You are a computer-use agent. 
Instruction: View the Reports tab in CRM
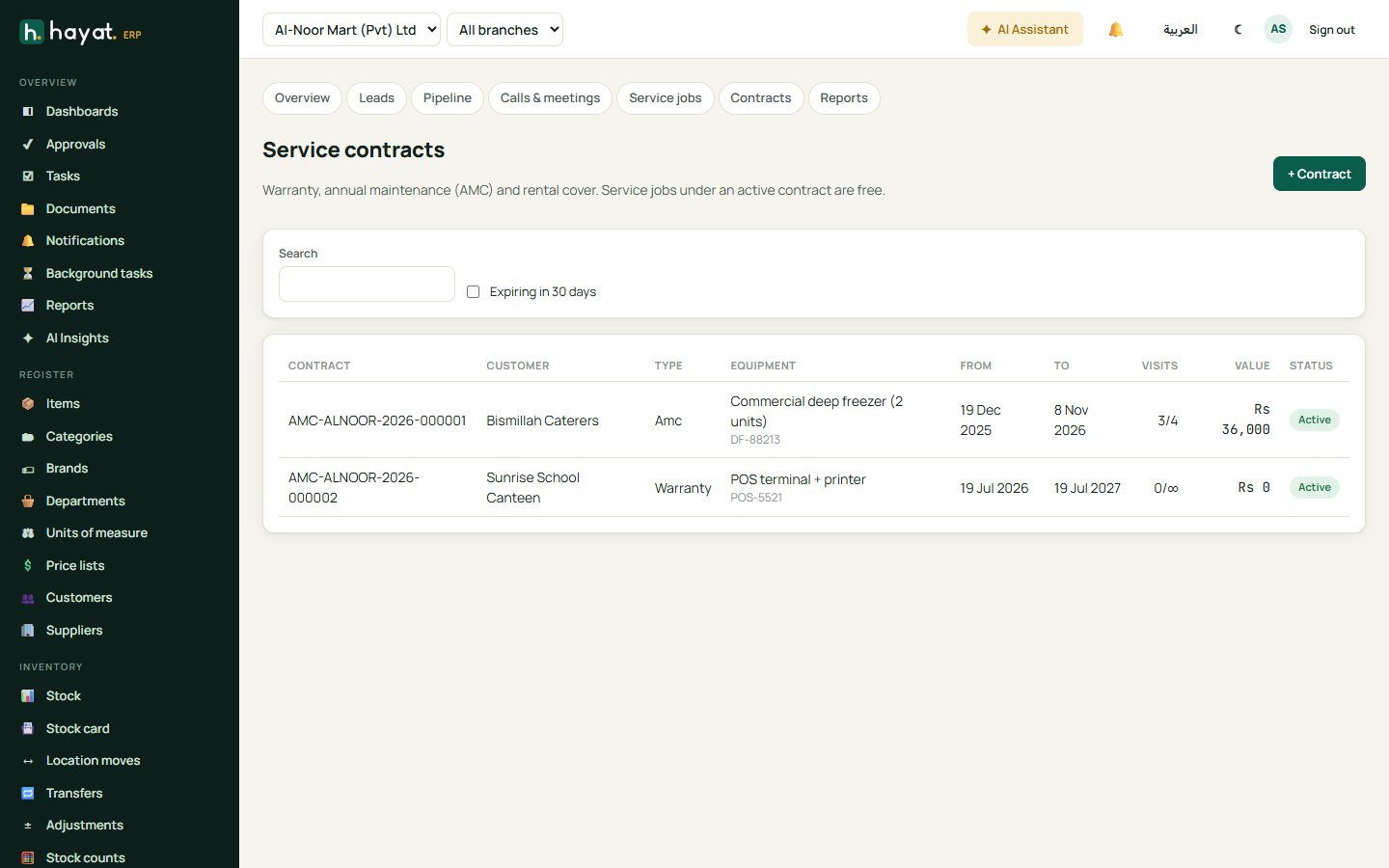844,98
